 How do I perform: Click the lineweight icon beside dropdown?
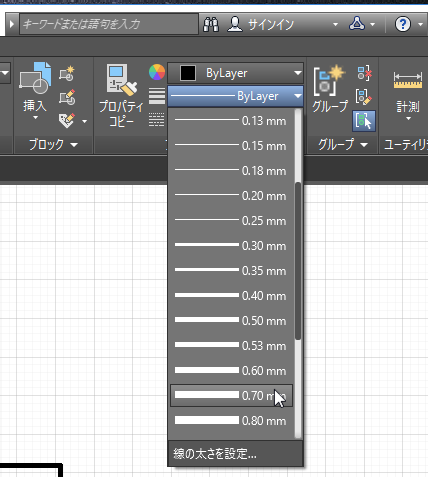pyautogui.click(x=157, y=96)
